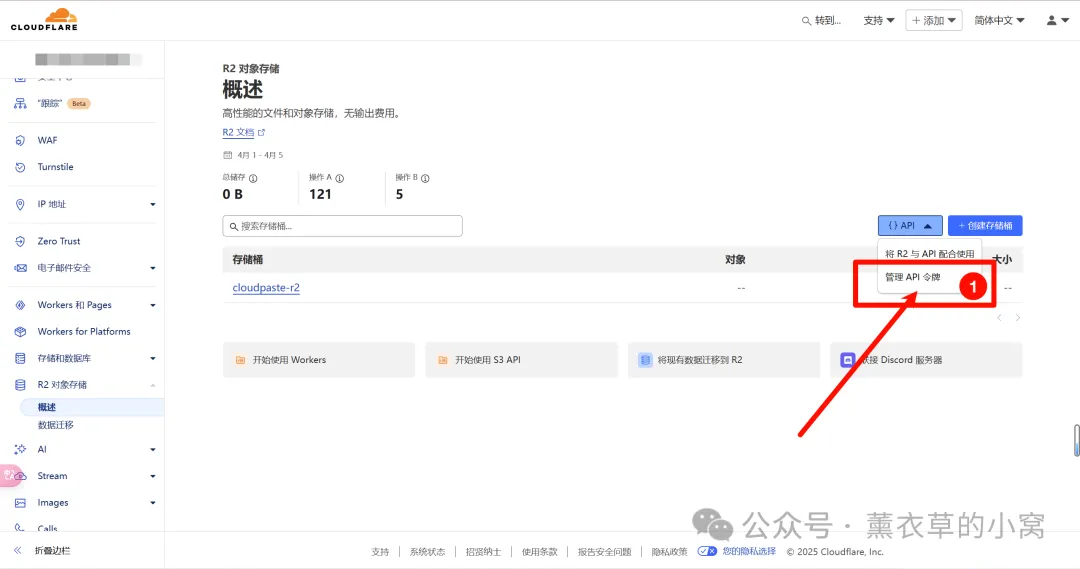Expand the Images sidebar section arrow
The image size is (1080, 569).
(153, 503)
